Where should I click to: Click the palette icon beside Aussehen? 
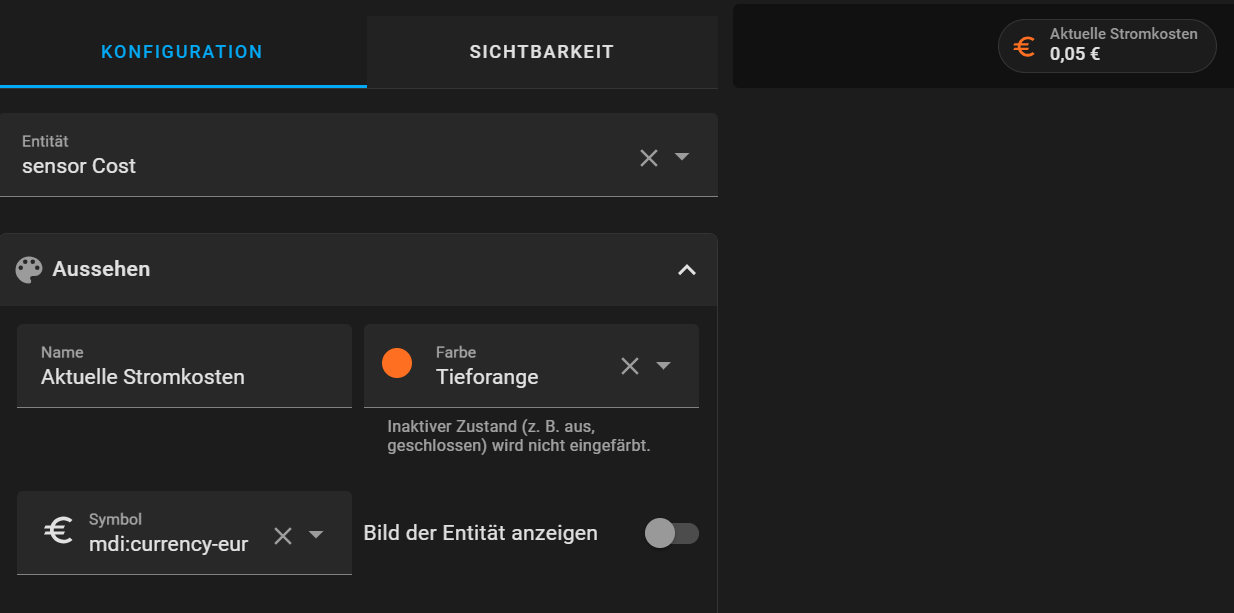tap(29, 269)
